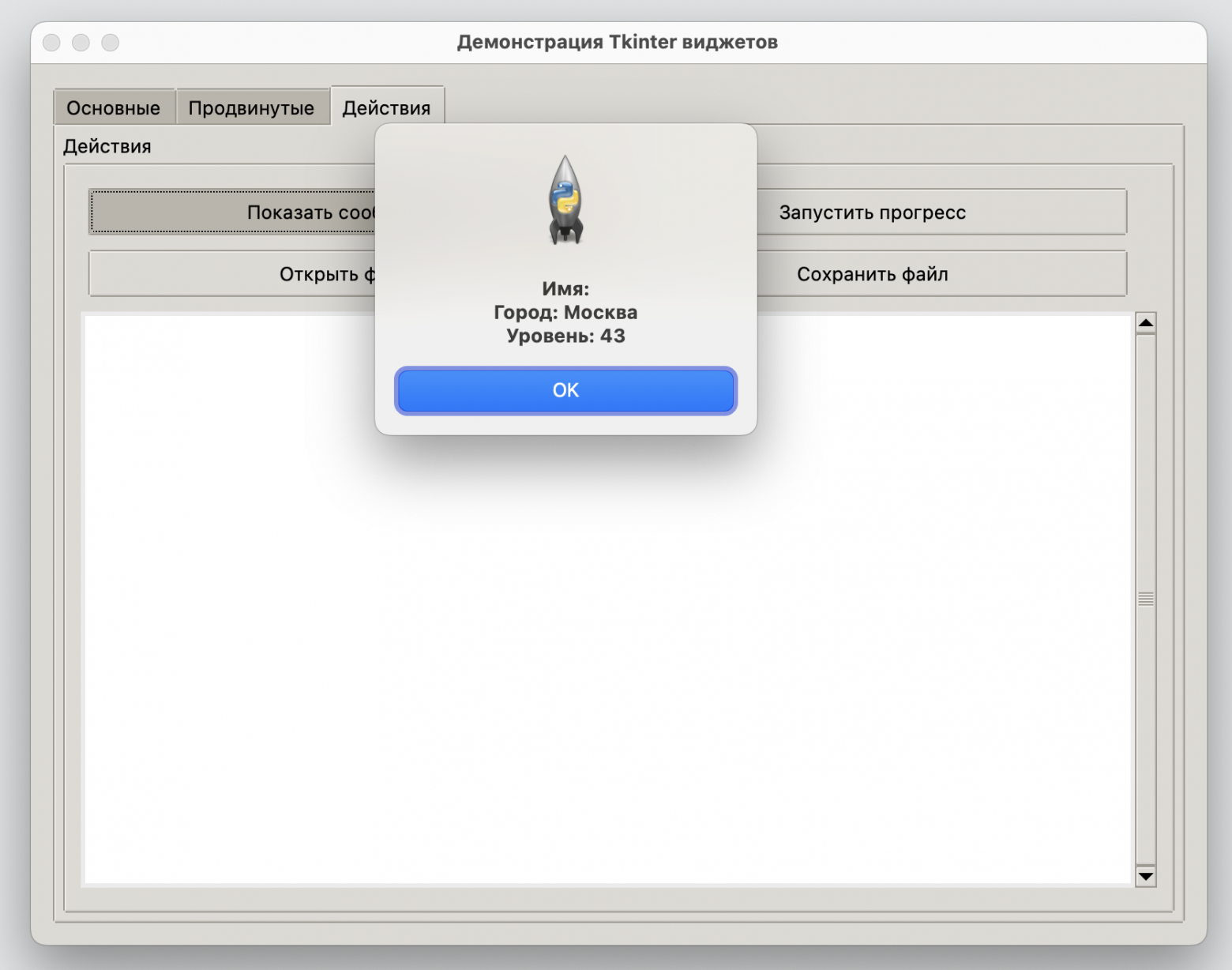Switch to the Основные tab
Viewport: 1232px width, 970px height.
(x=114, y=107)
